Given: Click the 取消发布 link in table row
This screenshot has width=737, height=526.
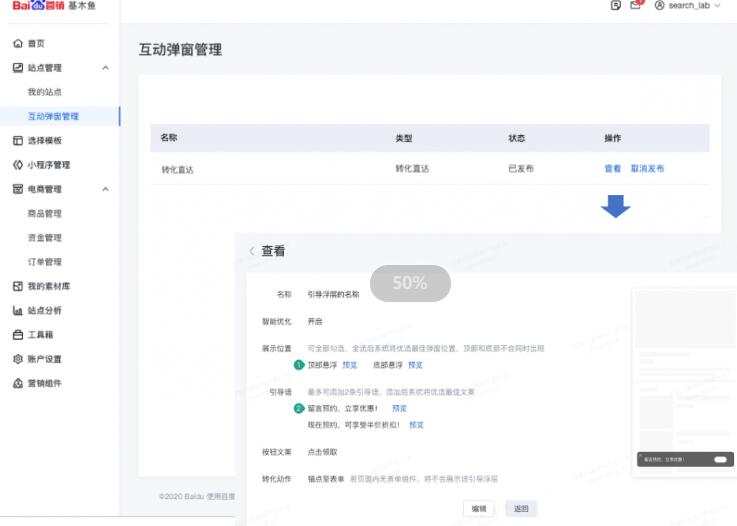Looking at the screenshot, I should [647, 169].
